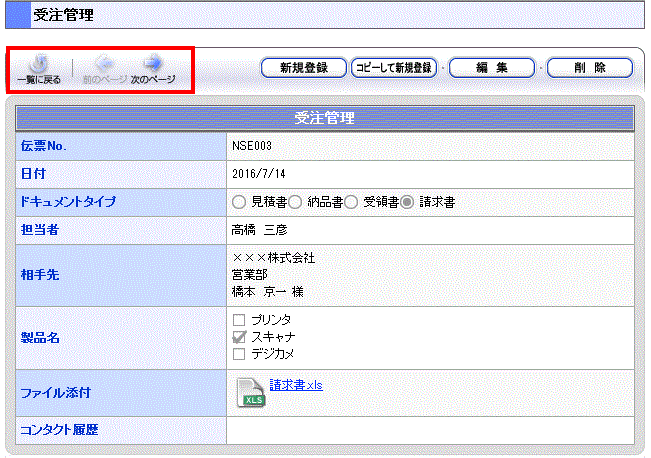Check the プリンタ checkbox

coord(238,319)
